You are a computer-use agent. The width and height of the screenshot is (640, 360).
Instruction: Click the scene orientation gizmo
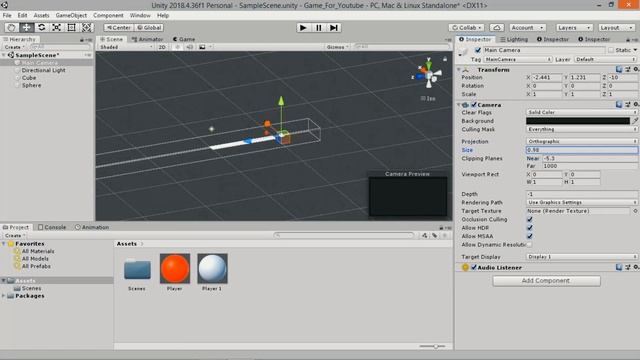[x=429, y=75]
